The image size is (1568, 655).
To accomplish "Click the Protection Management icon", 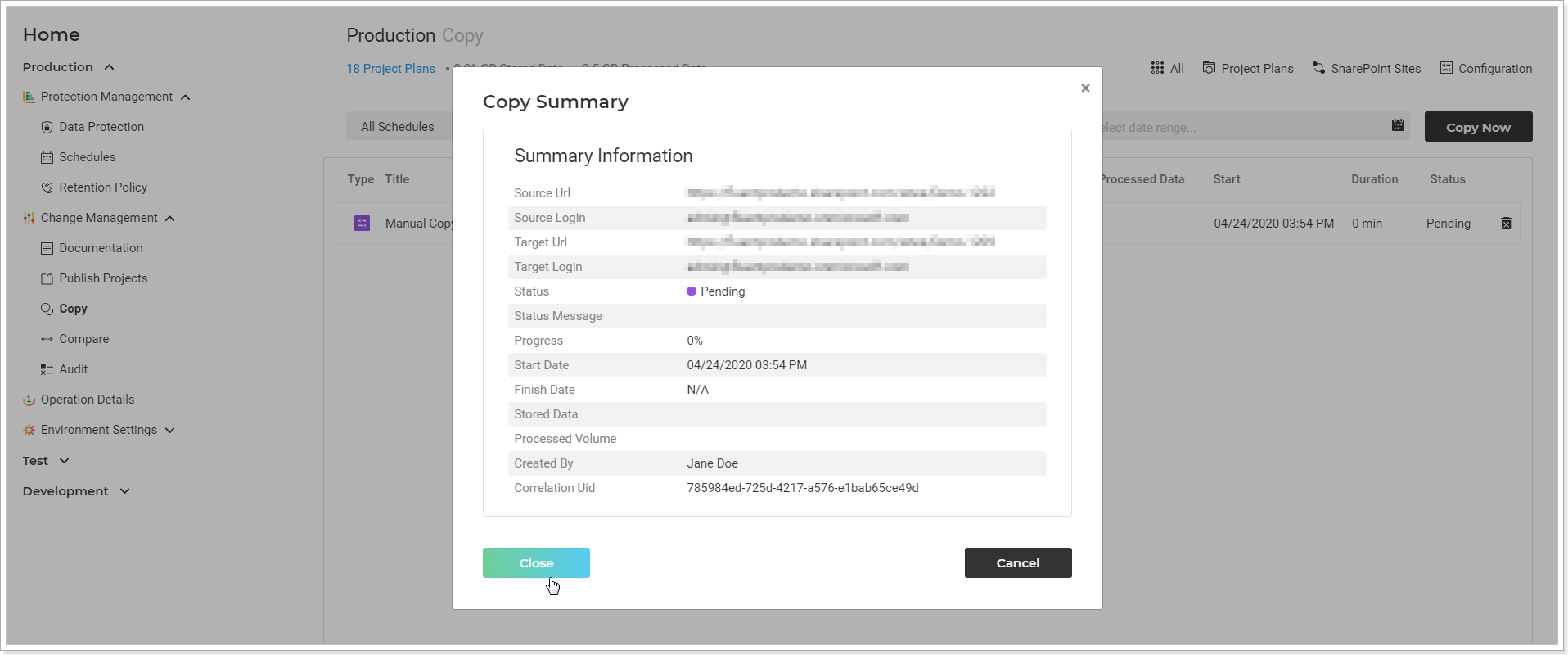I will 29,97.
